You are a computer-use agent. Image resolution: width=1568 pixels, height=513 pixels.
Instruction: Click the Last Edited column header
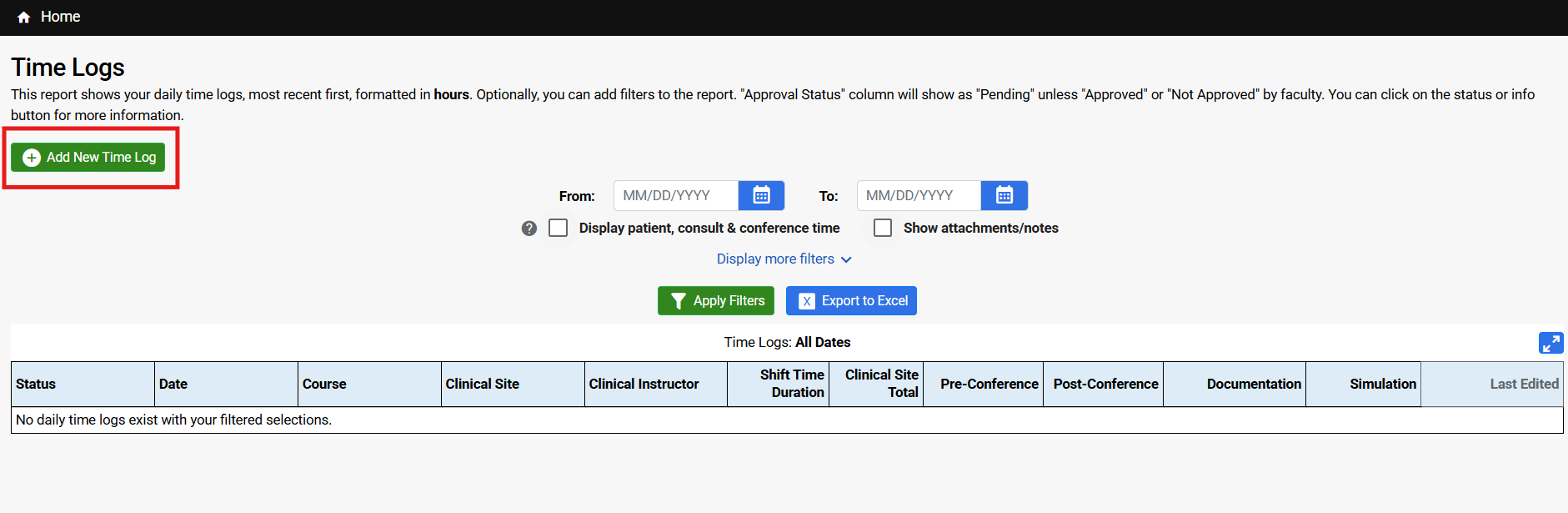coord(1492,384)
